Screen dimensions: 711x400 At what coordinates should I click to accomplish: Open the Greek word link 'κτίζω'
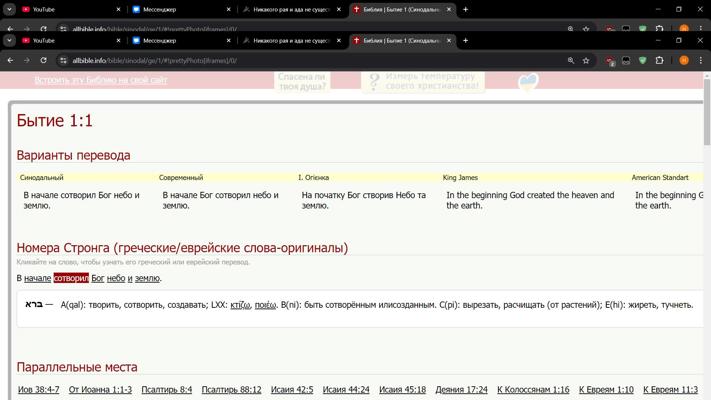(x=240, y=305)
